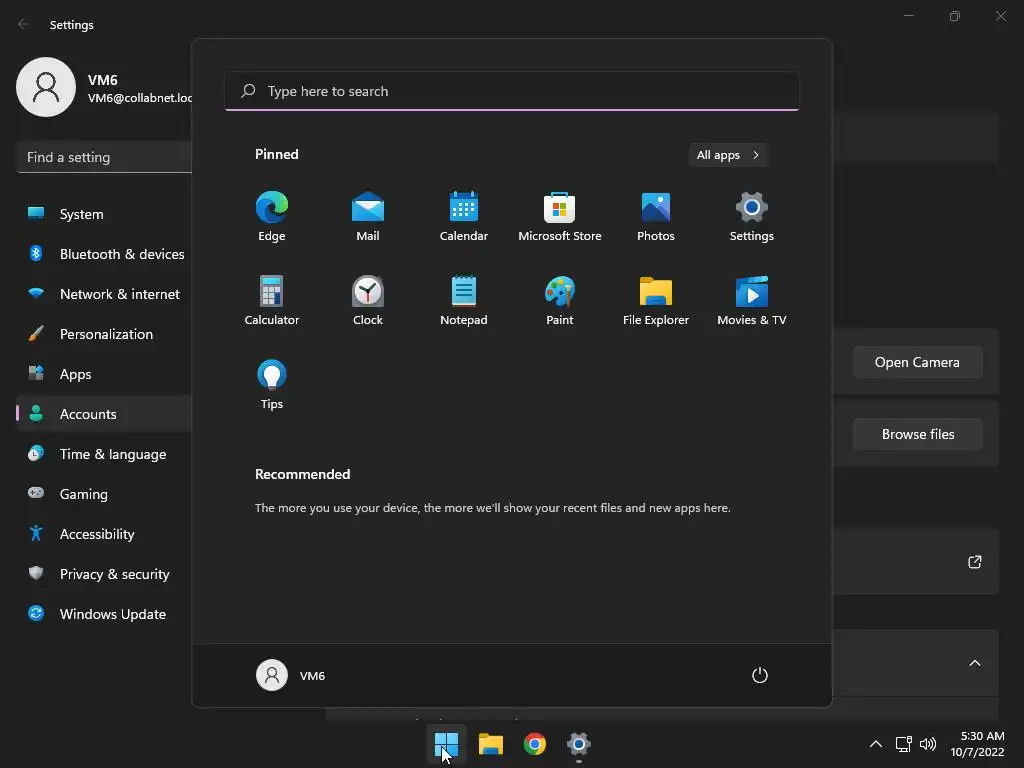1024x768 pixels.
Task: Launch Notepad from pinned apps
Action: pos(464,300)
